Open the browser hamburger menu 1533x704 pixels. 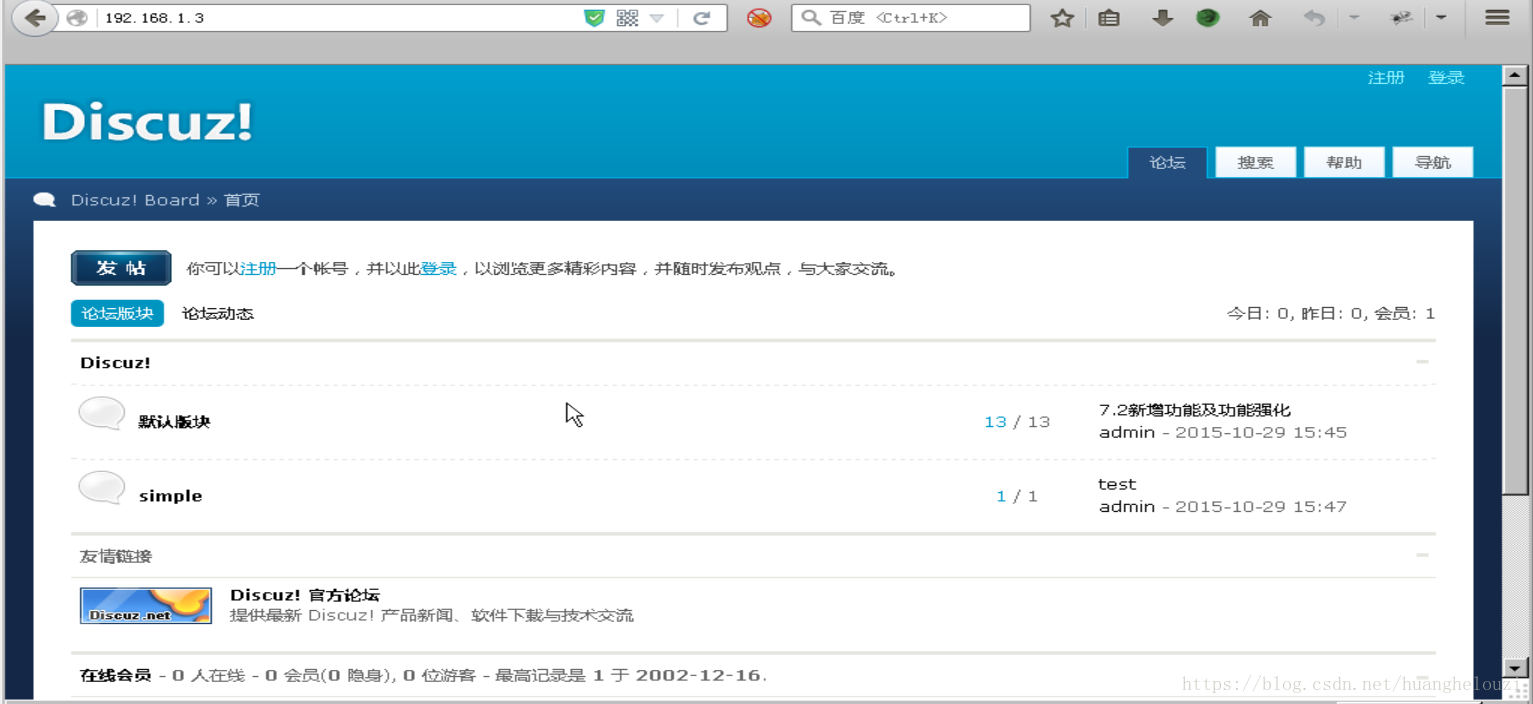tap(1497, 18)
